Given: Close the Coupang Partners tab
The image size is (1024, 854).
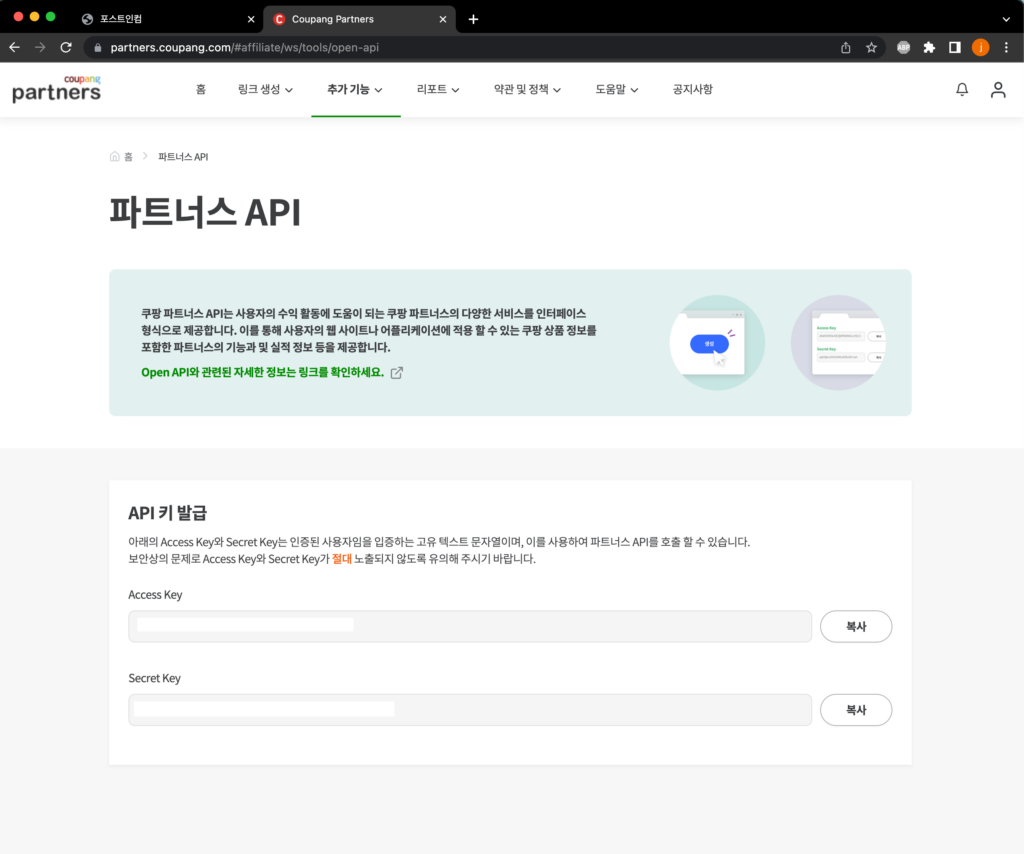Looking at the screenshot, I should click(x=443, y=20).
